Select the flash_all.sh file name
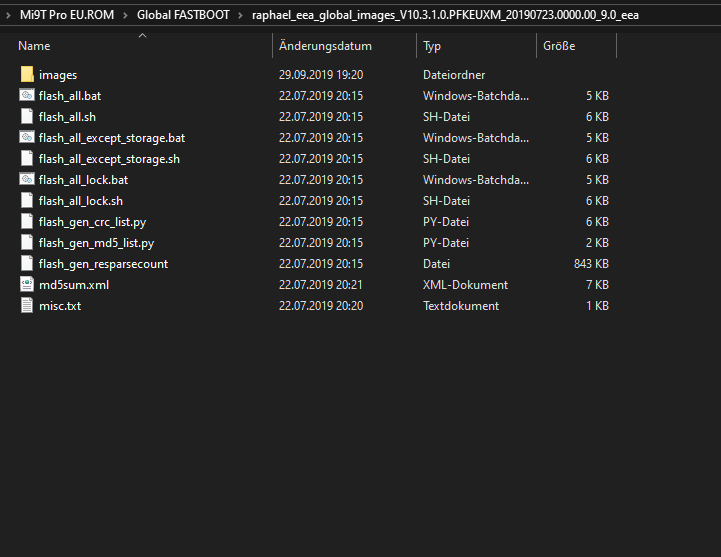The width and height of the screenshot is (721, 557). pos(67,117)
